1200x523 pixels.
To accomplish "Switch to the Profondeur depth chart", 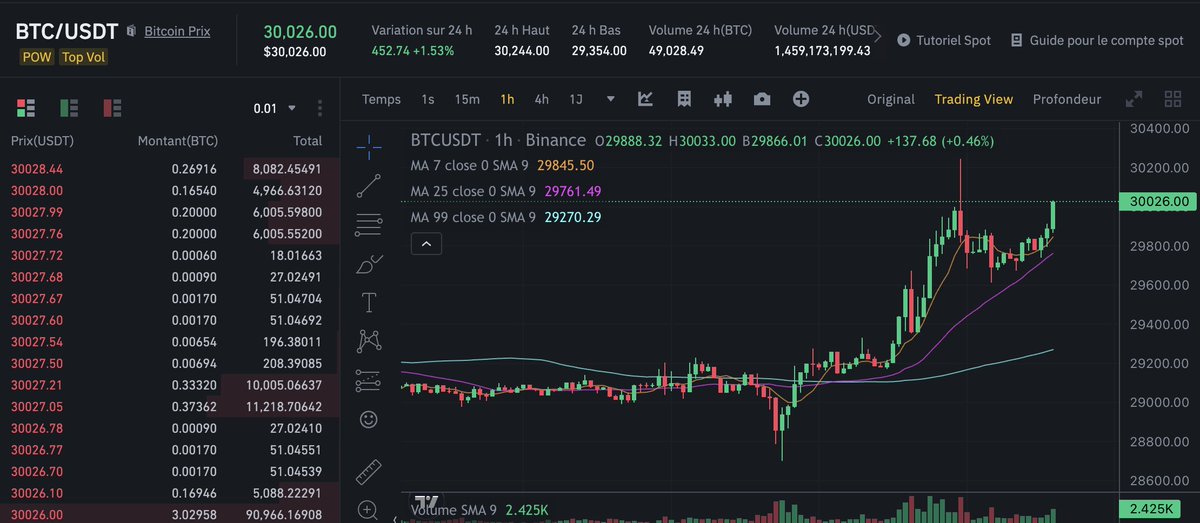I will point(1067,99).
